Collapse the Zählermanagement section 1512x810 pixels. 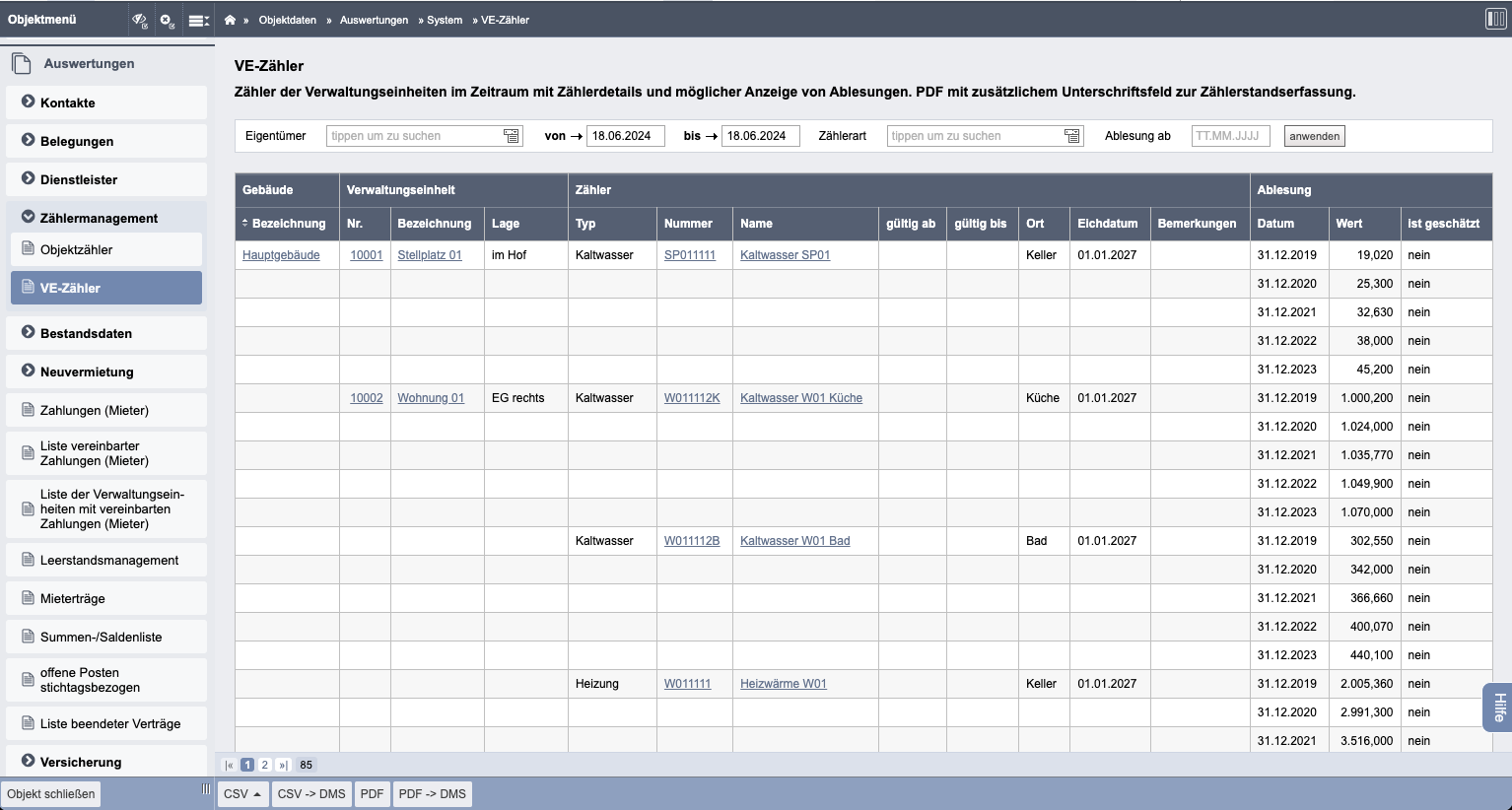click(x=99, y=218)
